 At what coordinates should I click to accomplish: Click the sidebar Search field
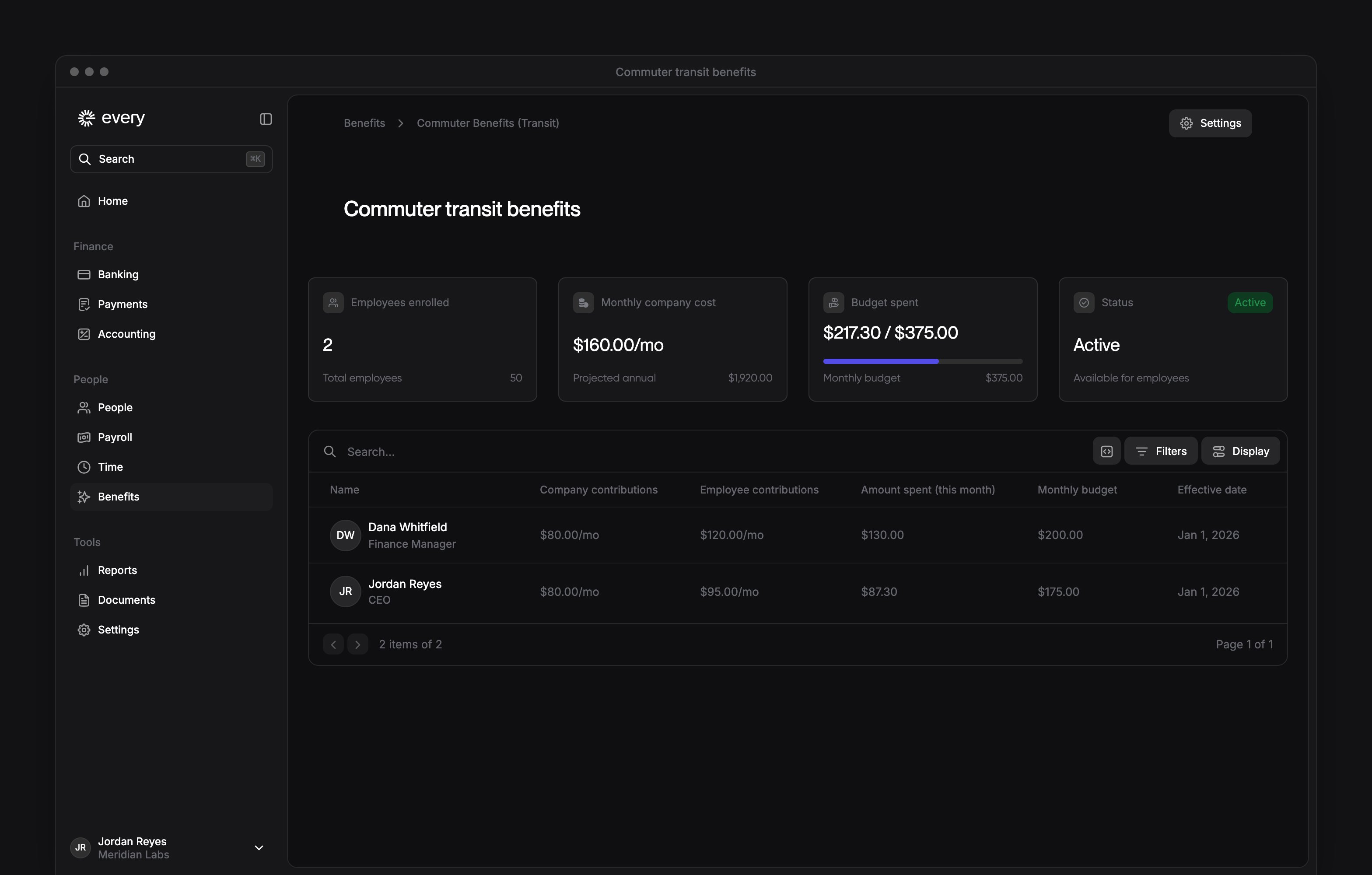(x=171, y=159)
